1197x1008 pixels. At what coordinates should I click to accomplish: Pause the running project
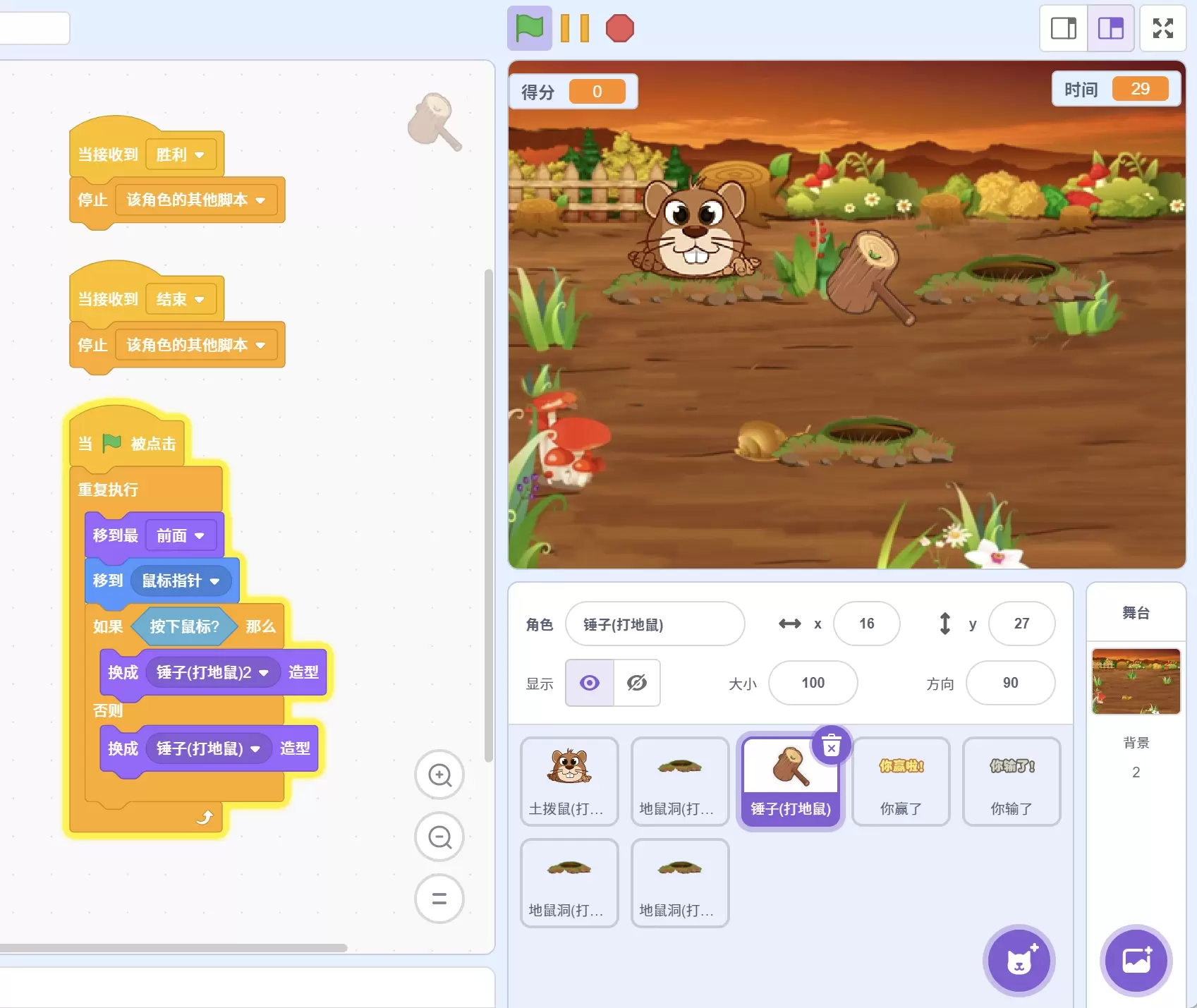point(575,28)
